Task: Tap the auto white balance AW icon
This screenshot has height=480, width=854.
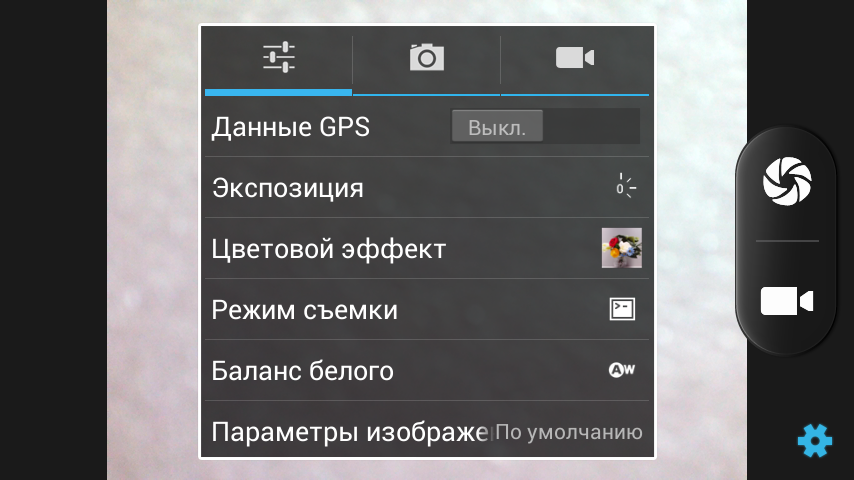Action: tap(622, 370)
